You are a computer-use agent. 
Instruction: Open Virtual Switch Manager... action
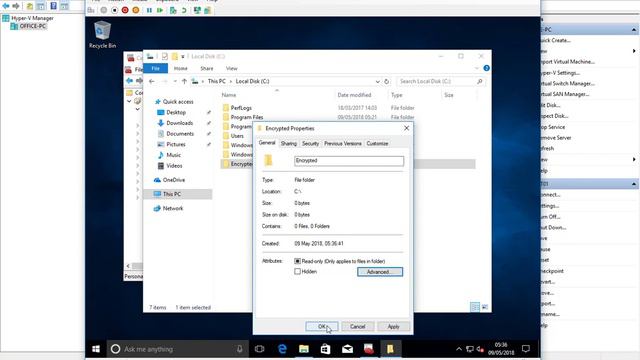(x=568, y=83)
